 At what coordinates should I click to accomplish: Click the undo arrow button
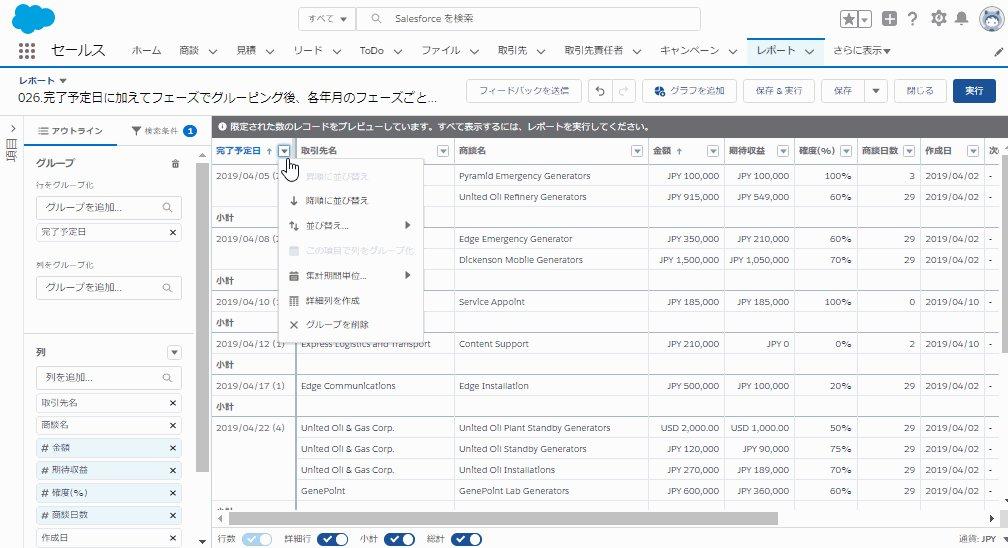point(600,91)
